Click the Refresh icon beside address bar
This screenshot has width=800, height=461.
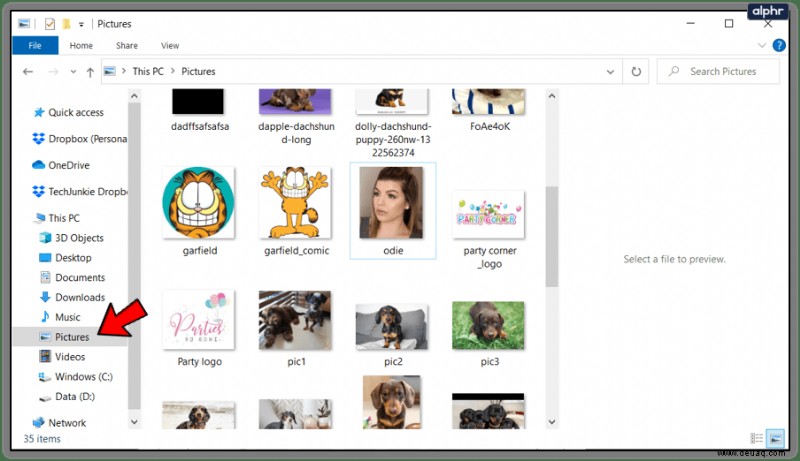pyautogui.click(x=636, y=71)
